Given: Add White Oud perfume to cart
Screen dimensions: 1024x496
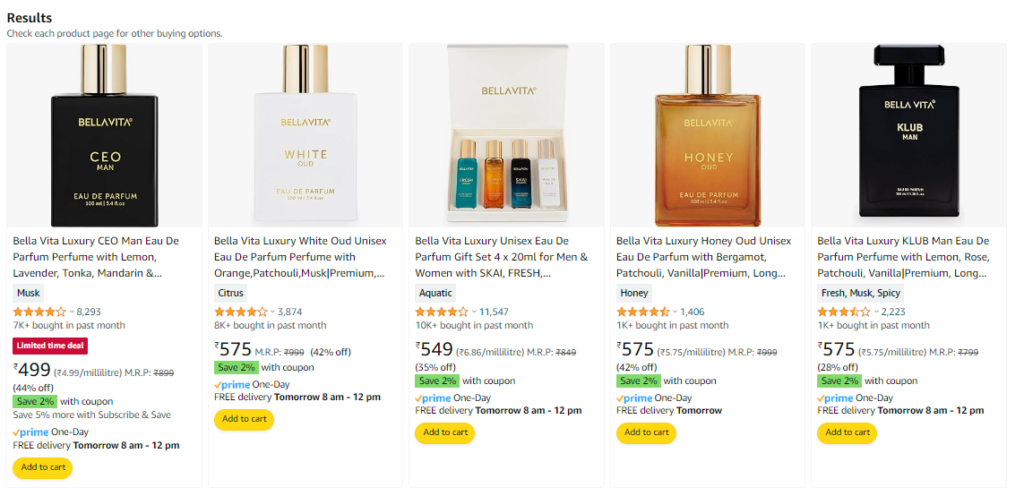Looking at the screenshot, I should click(x=244, y=418).
